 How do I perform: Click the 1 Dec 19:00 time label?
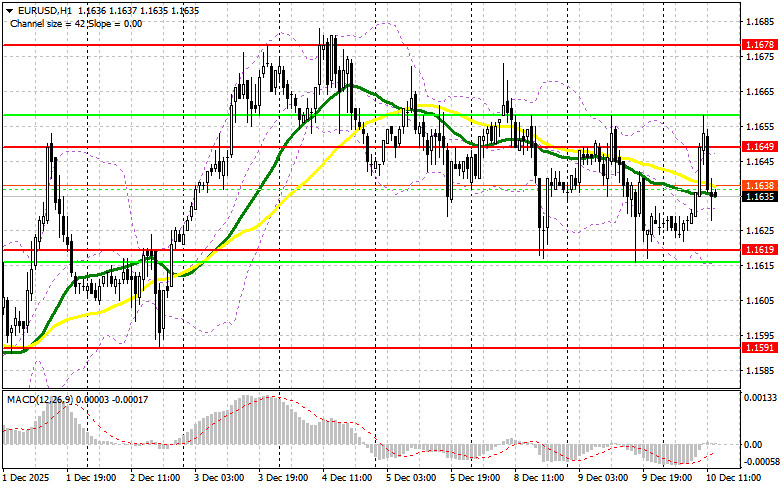pyautogui.click(x=91, y=478)
